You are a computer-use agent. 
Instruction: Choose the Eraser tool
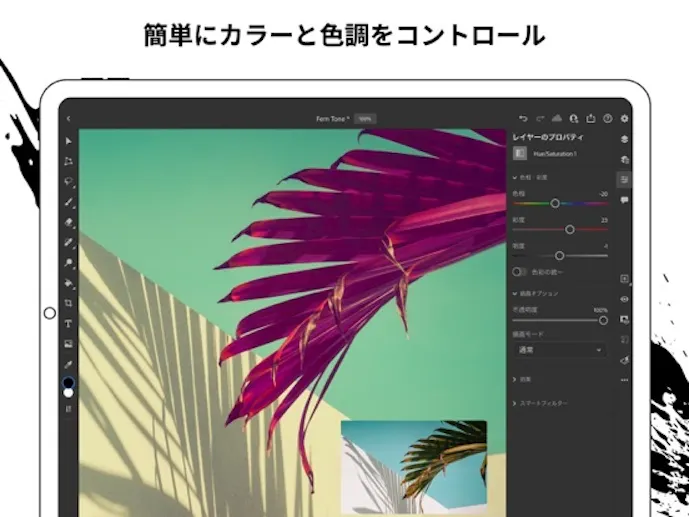coord(69,222)
